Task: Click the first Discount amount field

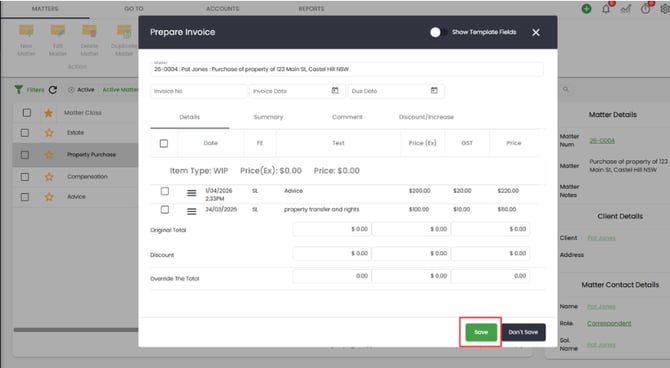Action: click(332, 253)
